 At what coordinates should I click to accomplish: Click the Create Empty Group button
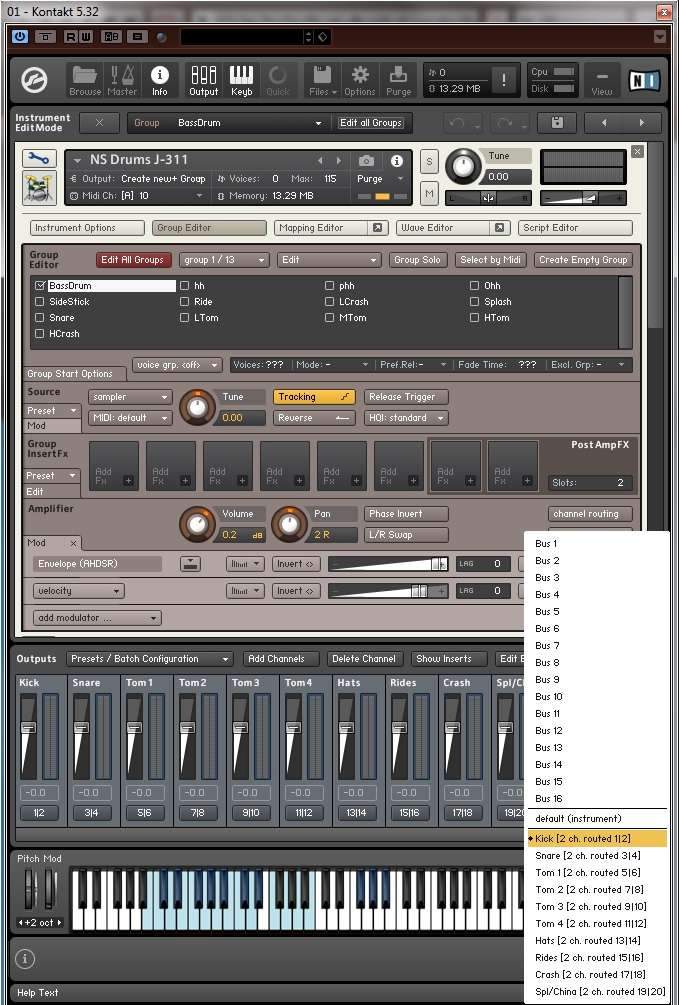tap(582, 260)
